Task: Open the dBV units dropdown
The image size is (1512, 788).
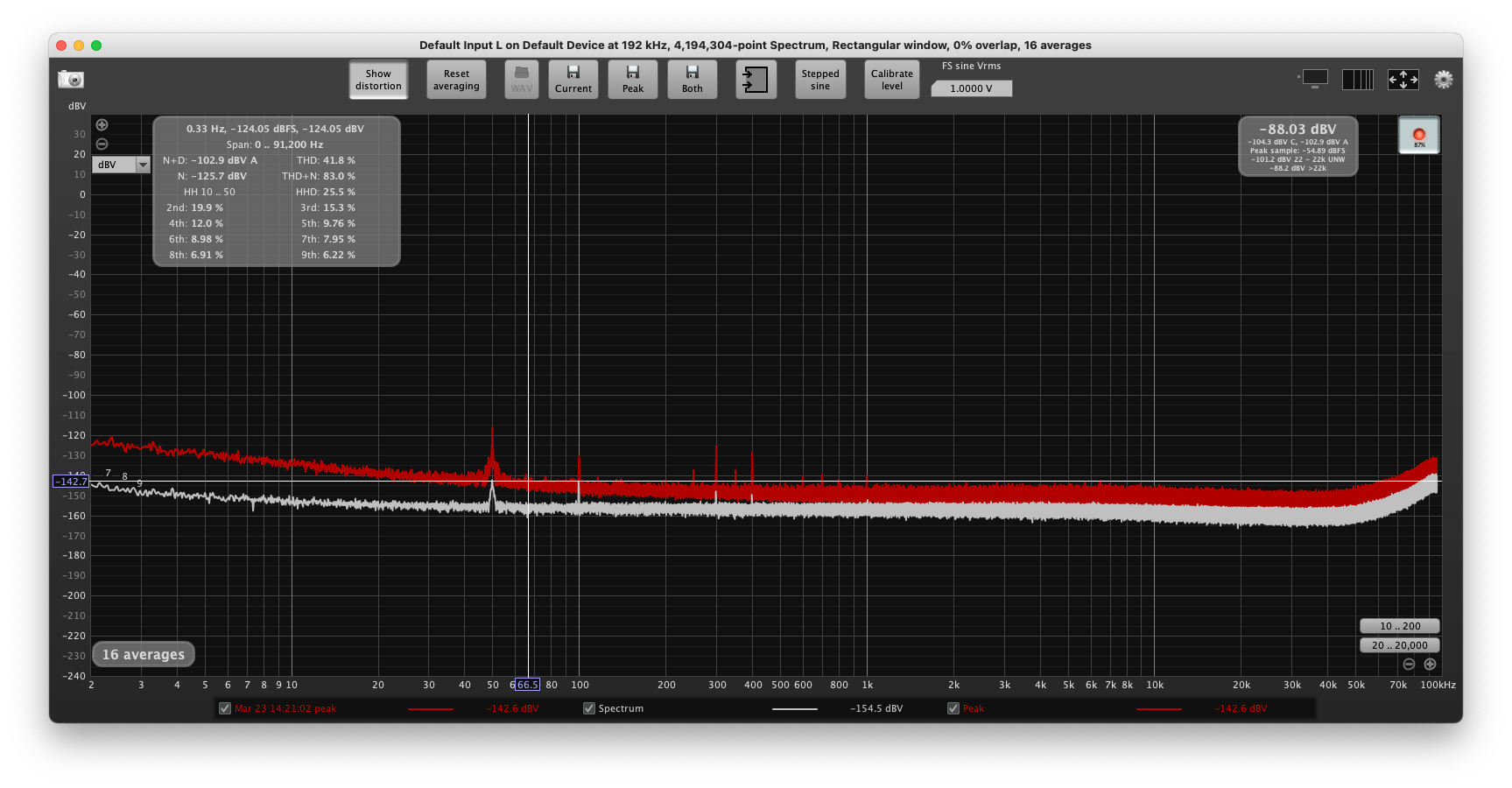Action: tap(121, 165)
